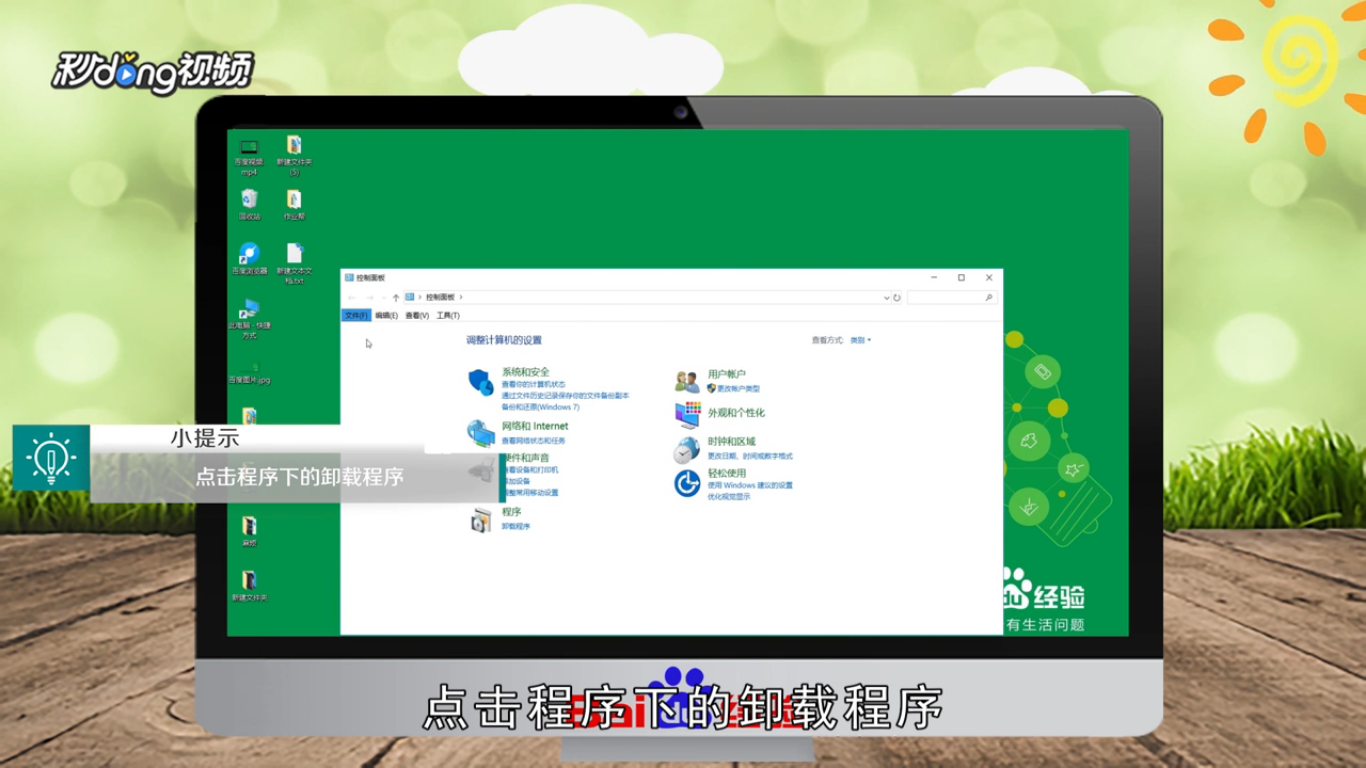Click 更改帐户类型 link
The width and height of the screenshot is (1366, 768).
(738, 388)
